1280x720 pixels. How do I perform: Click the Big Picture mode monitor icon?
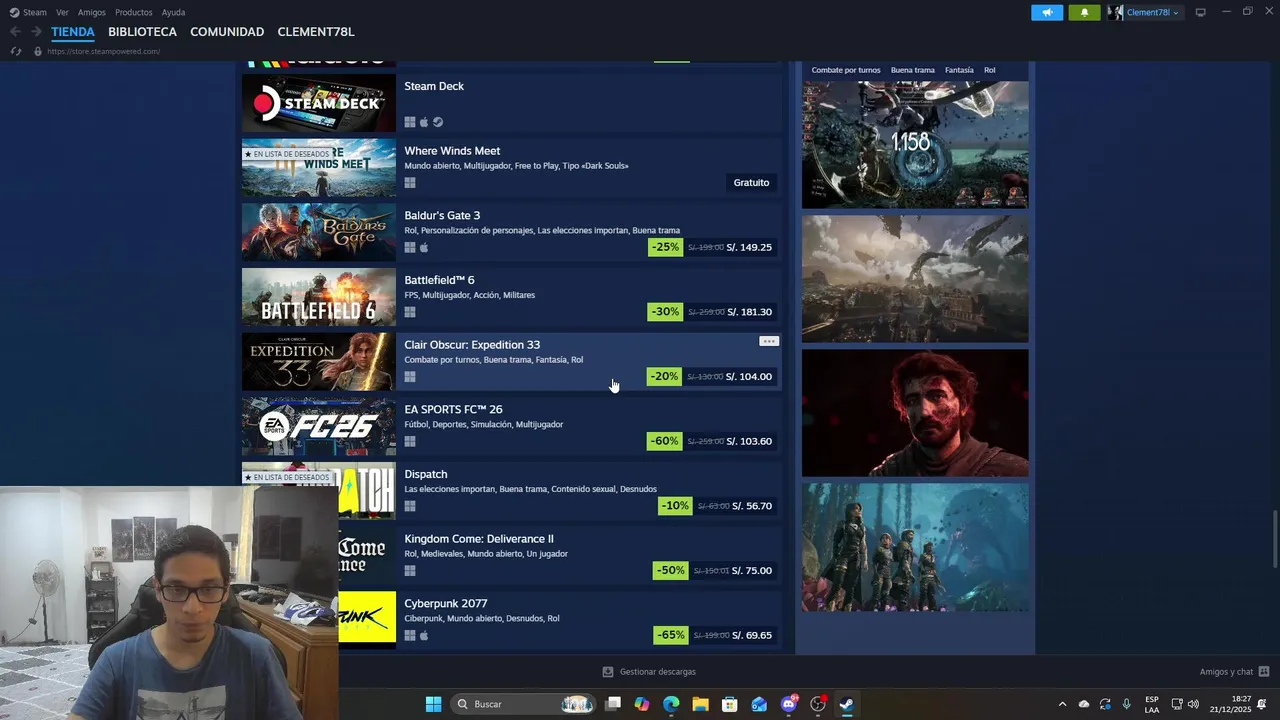point(1201,12)
